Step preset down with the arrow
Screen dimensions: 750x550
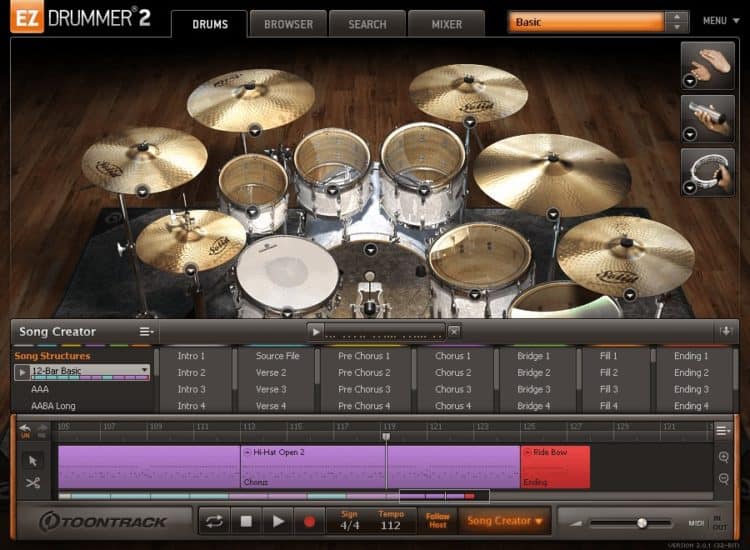(x=677, y=27)
